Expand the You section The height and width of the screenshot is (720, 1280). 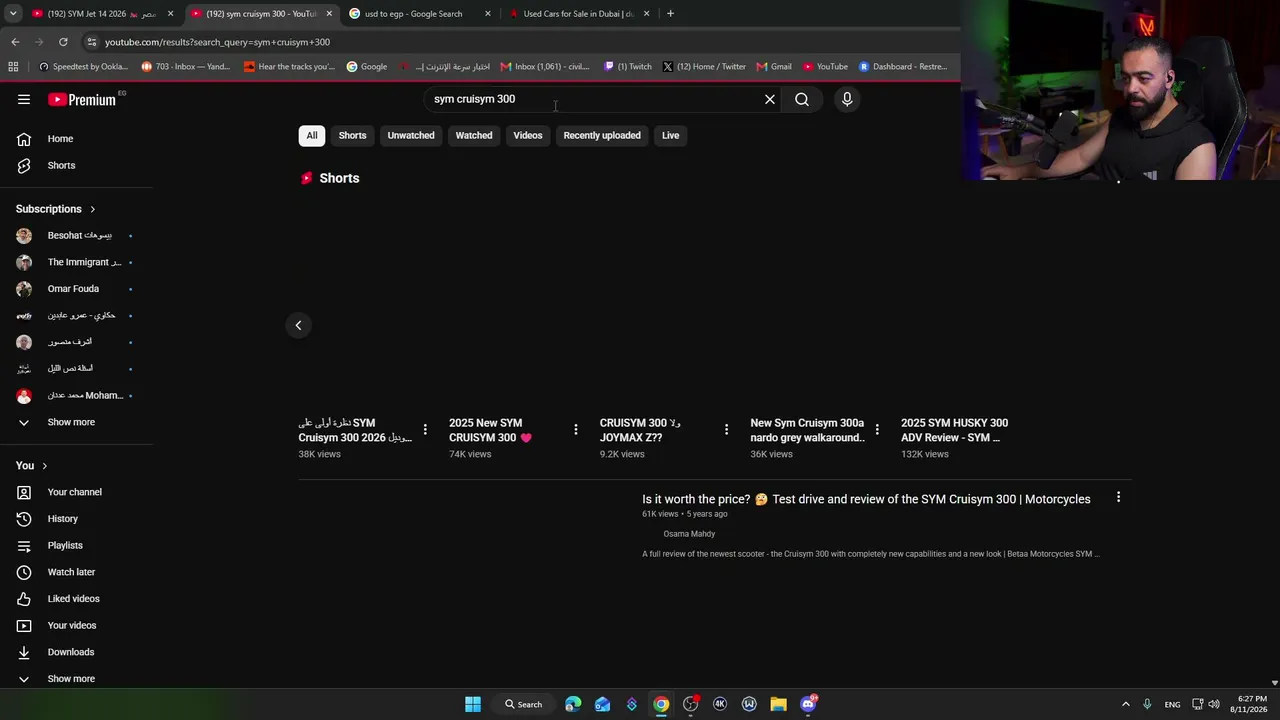32,465
